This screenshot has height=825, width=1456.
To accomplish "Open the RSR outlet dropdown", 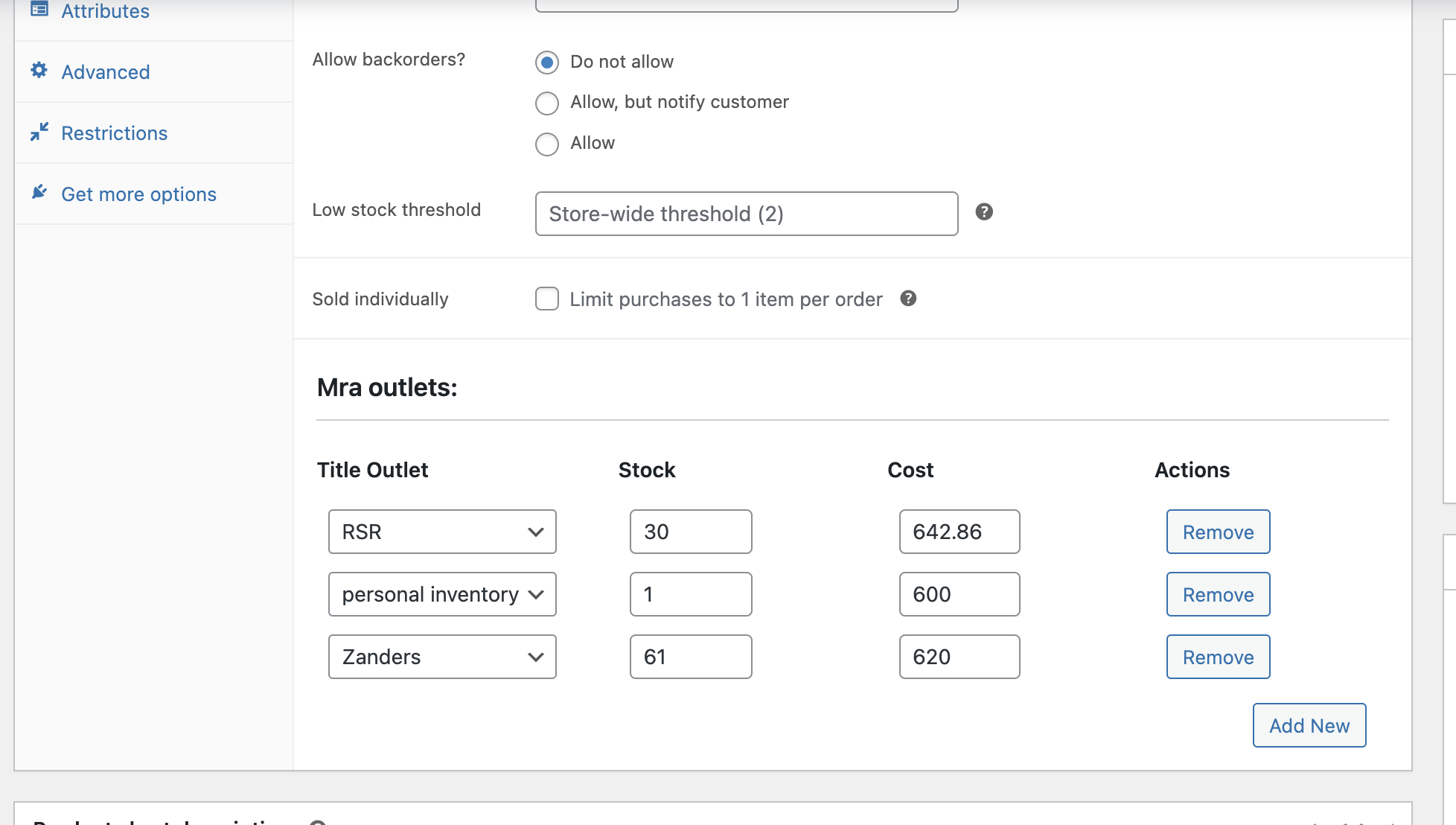I will [x=442, y=532].
